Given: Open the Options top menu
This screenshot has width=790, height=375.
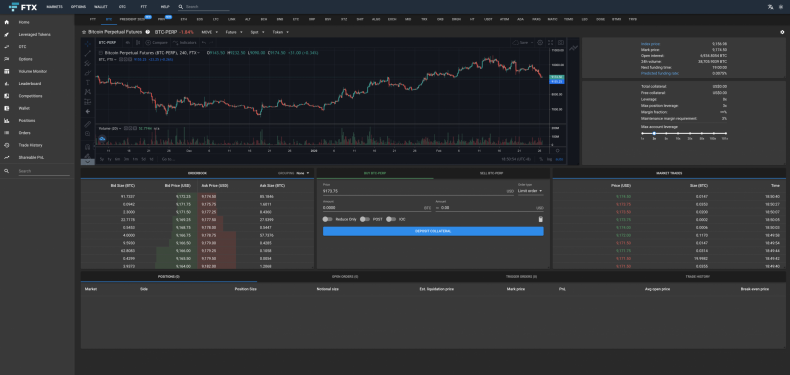Looking at the screenshot, I should pyautogui.click(x=78, y=7).
